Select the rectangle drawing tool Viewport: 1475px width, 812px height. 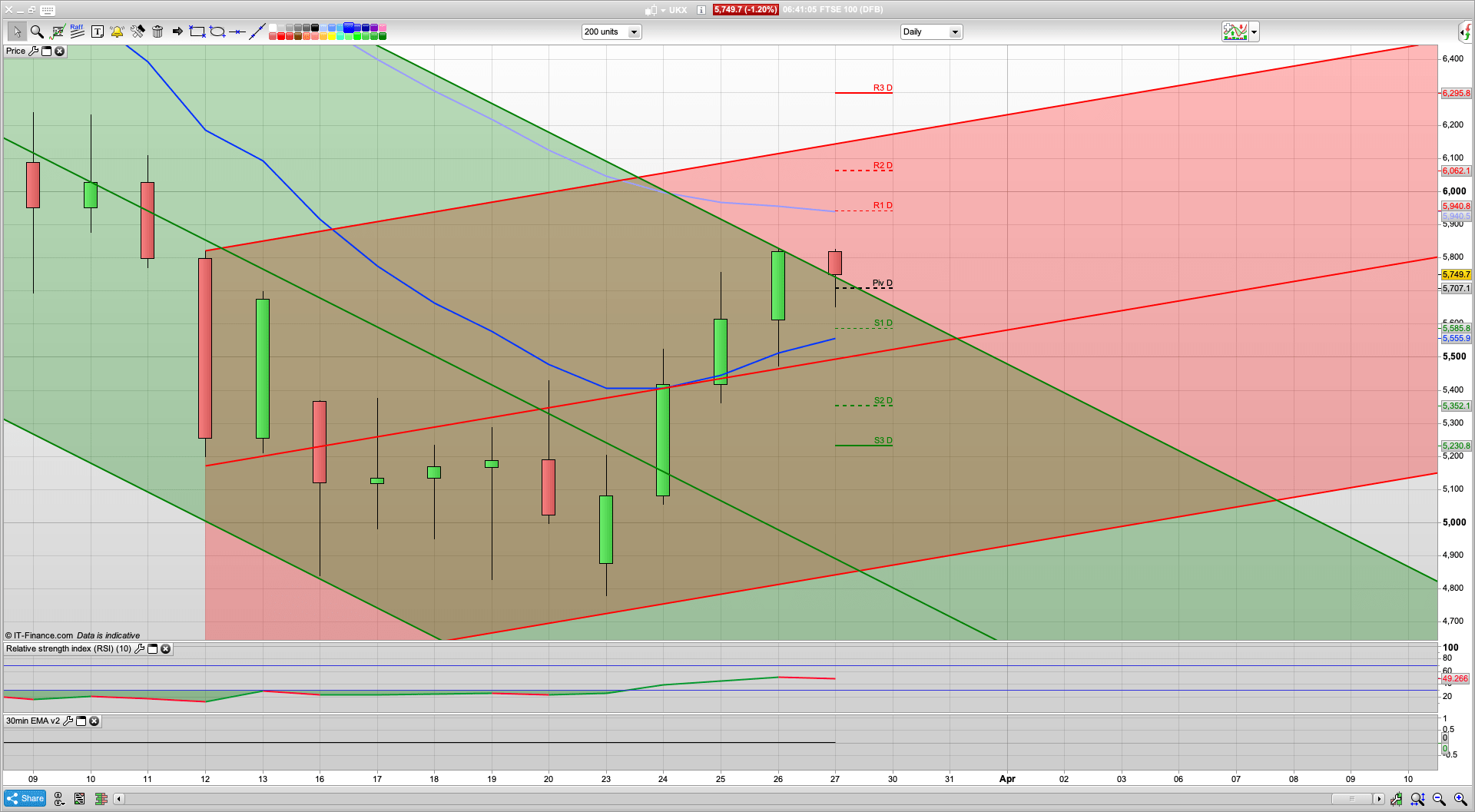click(x=197, y=31)
